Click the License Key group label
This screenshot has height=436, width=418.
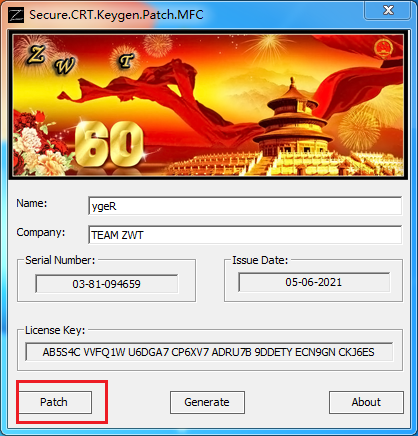(x=55, y=330)
